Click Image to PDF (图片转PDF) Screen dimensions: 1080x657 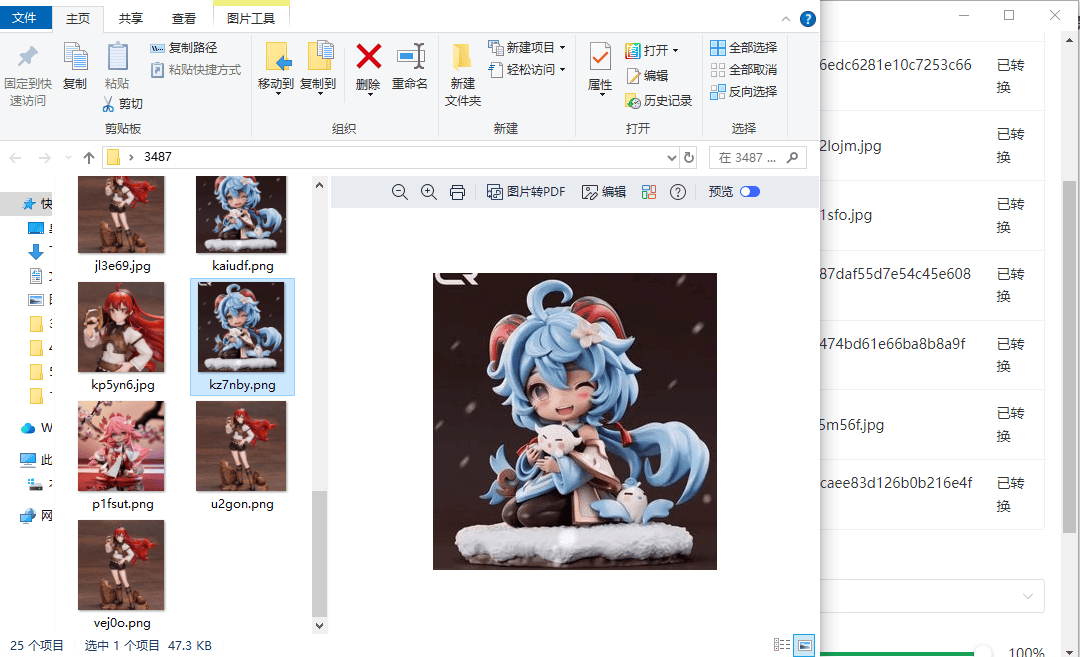(x=526, y=192)
